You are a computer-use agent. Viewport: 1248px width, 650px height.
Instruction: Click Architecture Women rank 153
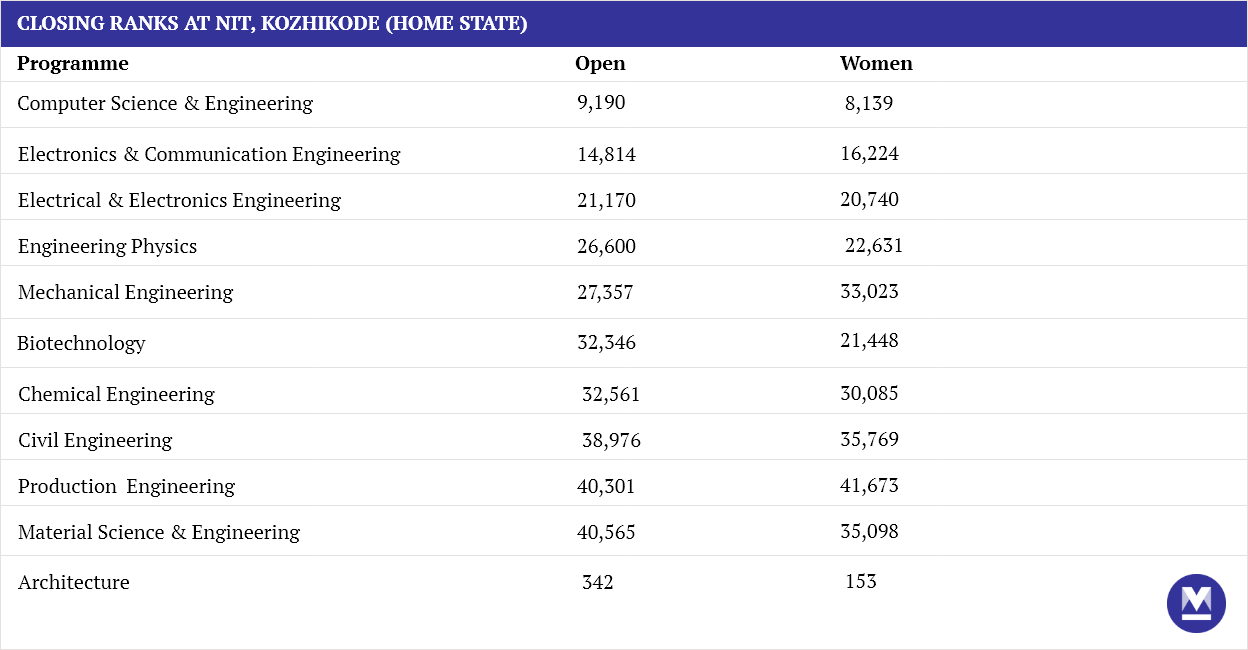click(x=861, y=582)
